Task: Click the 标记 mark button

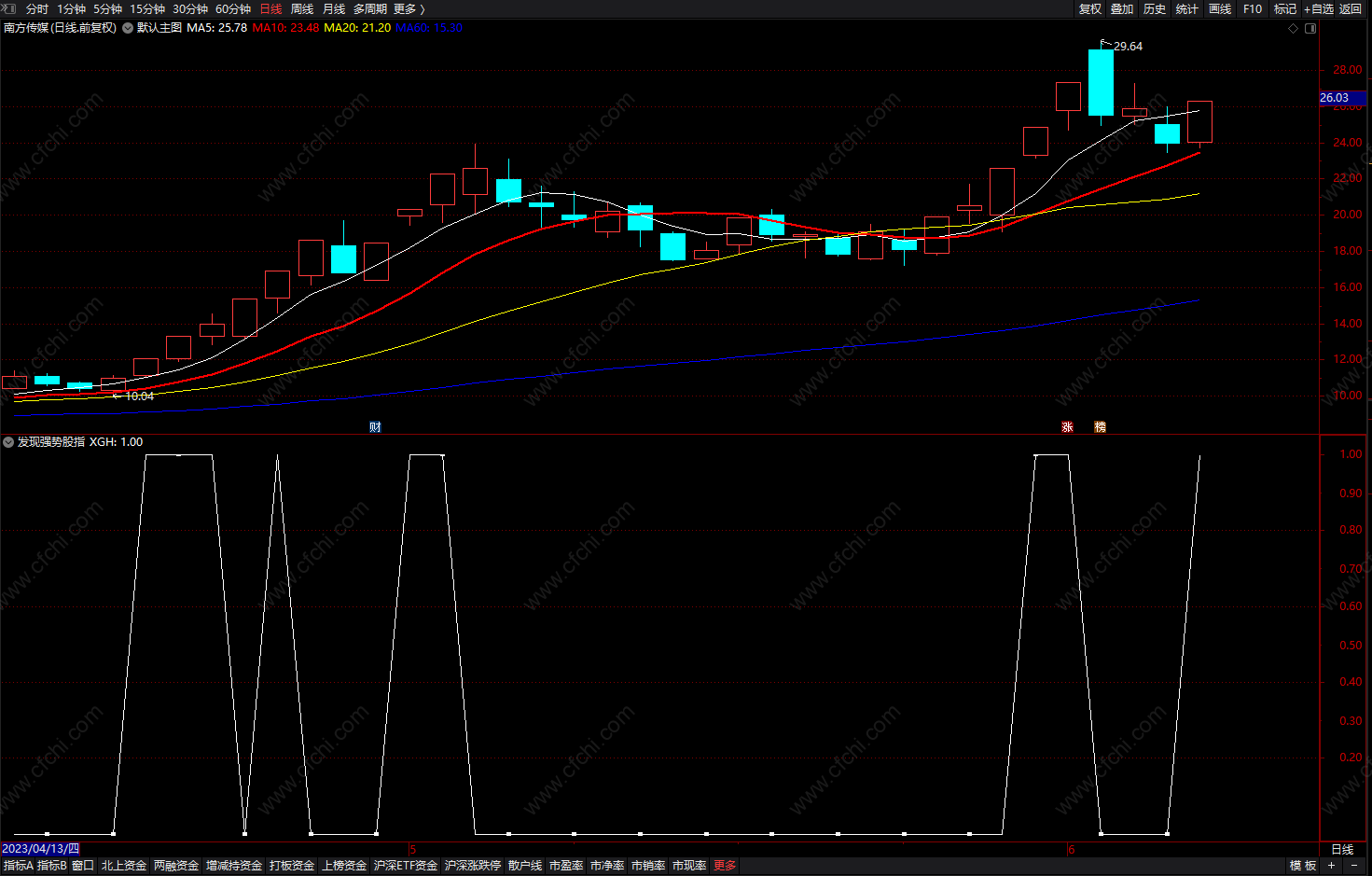Action: [1285, 9]
